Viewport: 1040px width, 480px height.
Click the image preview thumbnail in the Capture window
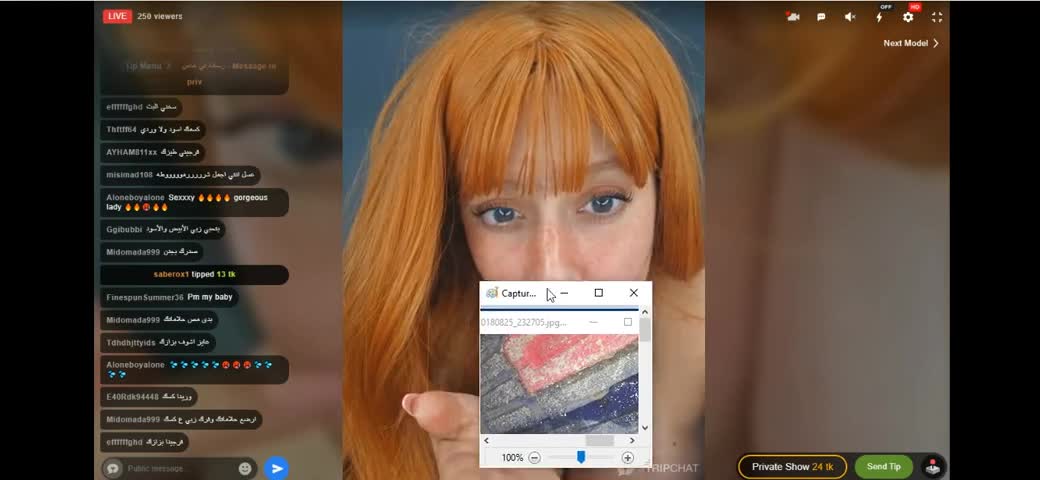point(559,384)
